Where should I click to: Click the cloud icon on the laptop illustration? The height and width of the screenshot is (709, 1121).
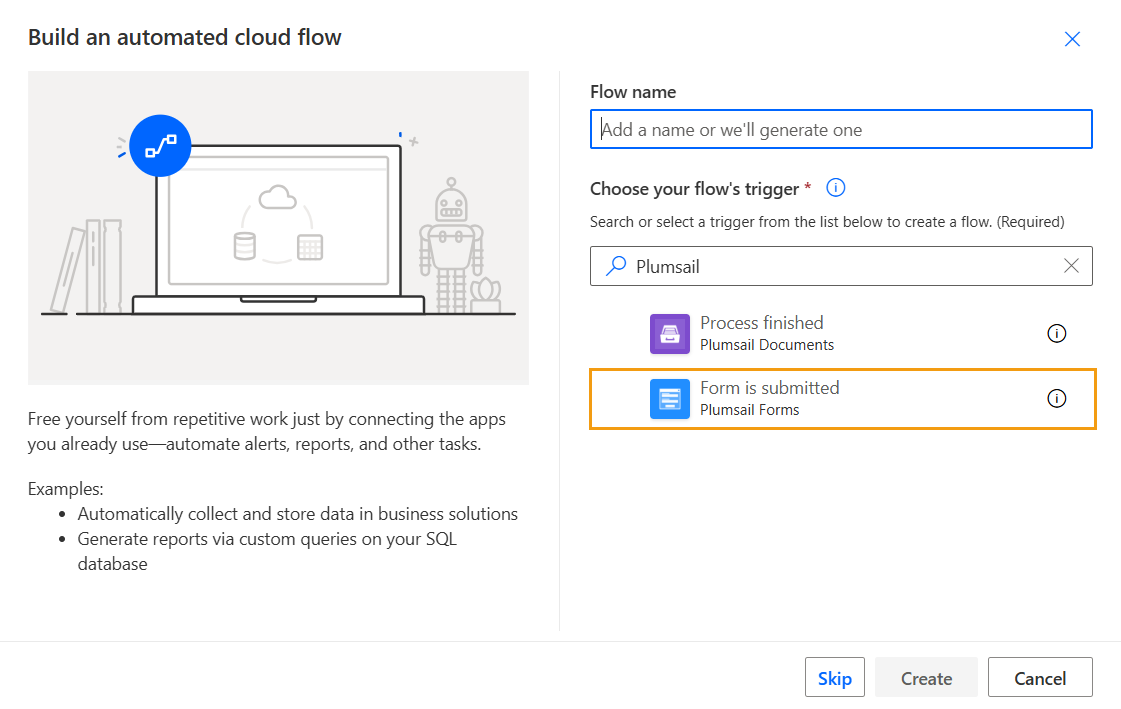(278, 197)
